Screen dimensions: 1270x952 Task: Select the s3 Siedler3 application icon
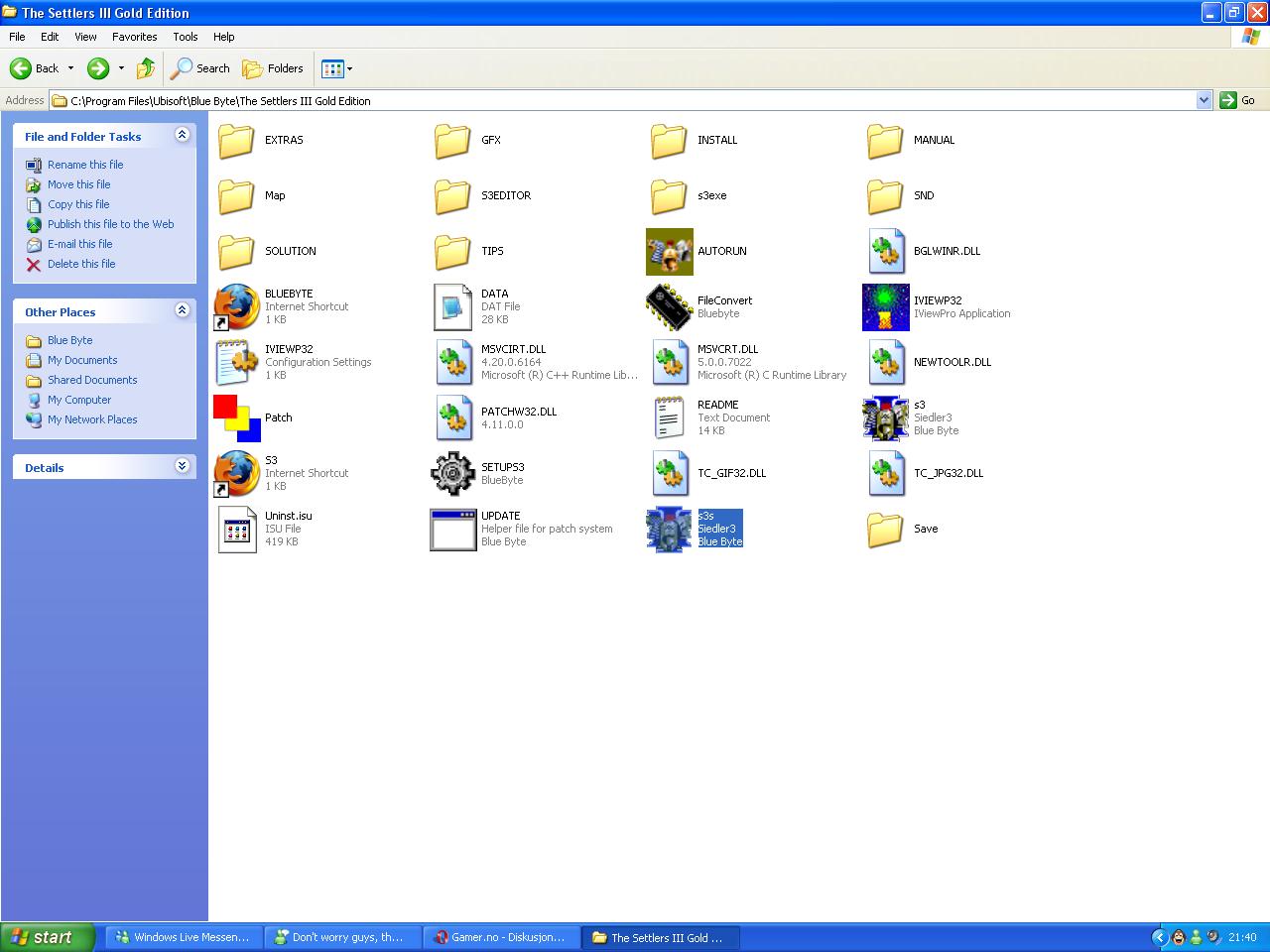(x=885, y=417)
